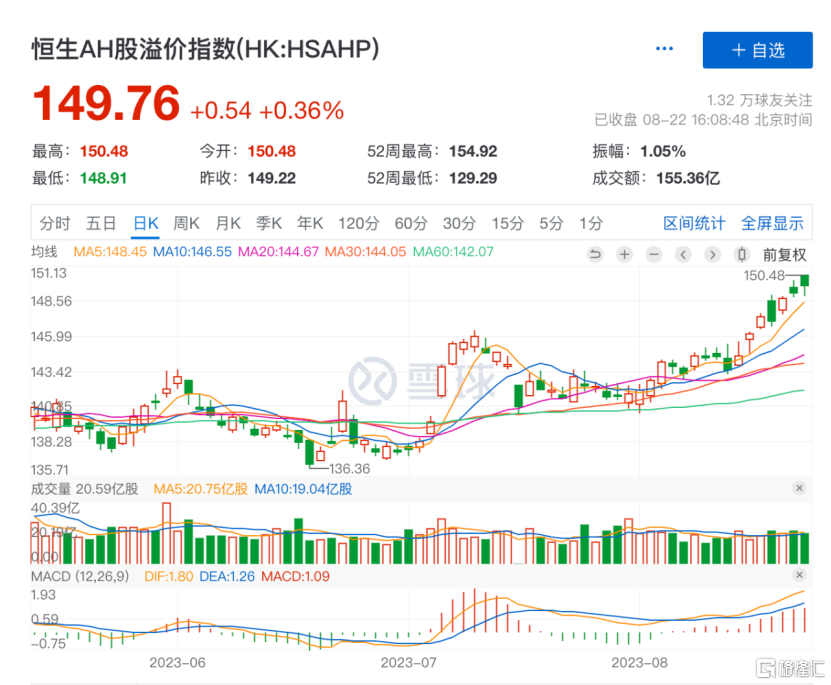Click the 今开 value 150.48
The image size is (831, 685).
coord(271,152)
